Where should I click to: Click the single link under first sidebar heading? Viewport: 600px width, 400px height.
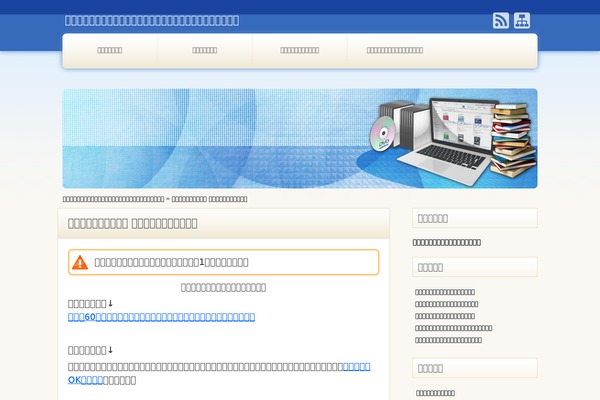pyautogui.click(x=447, y=242)
